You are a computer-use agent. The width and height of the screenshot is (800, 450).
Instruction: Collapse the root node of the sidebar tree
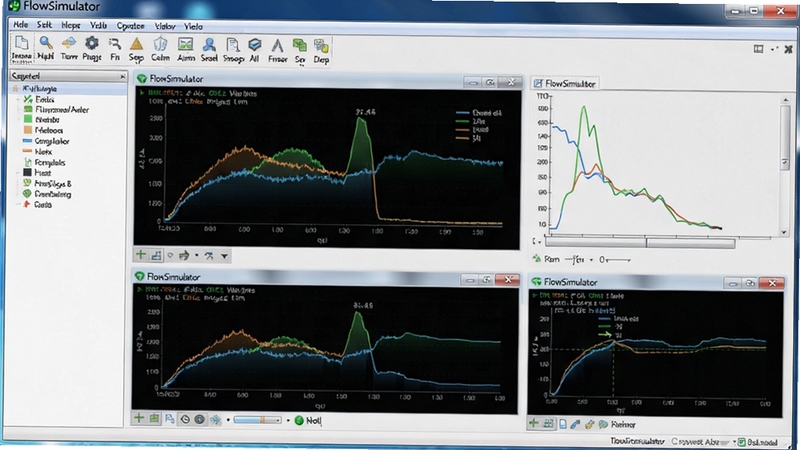pyautogui.click(x=16, y=88)
